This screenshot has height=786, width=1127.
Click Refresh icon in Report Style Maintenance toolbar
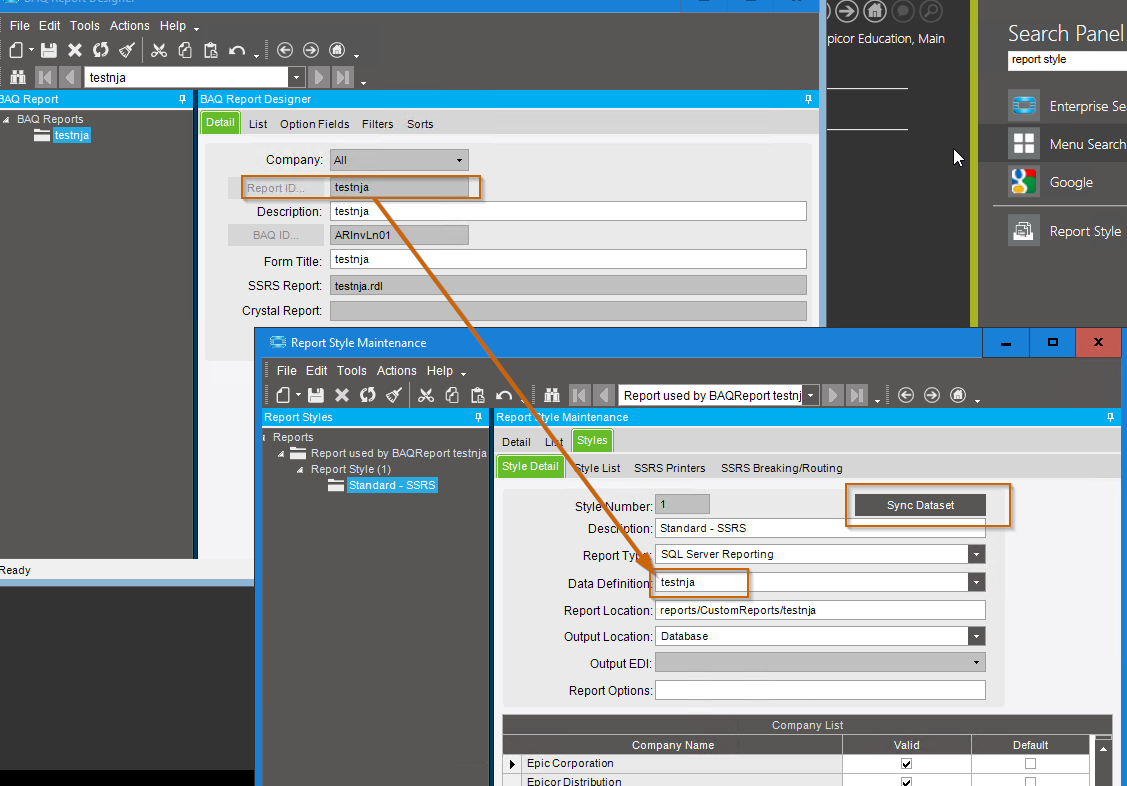point(368,395)
